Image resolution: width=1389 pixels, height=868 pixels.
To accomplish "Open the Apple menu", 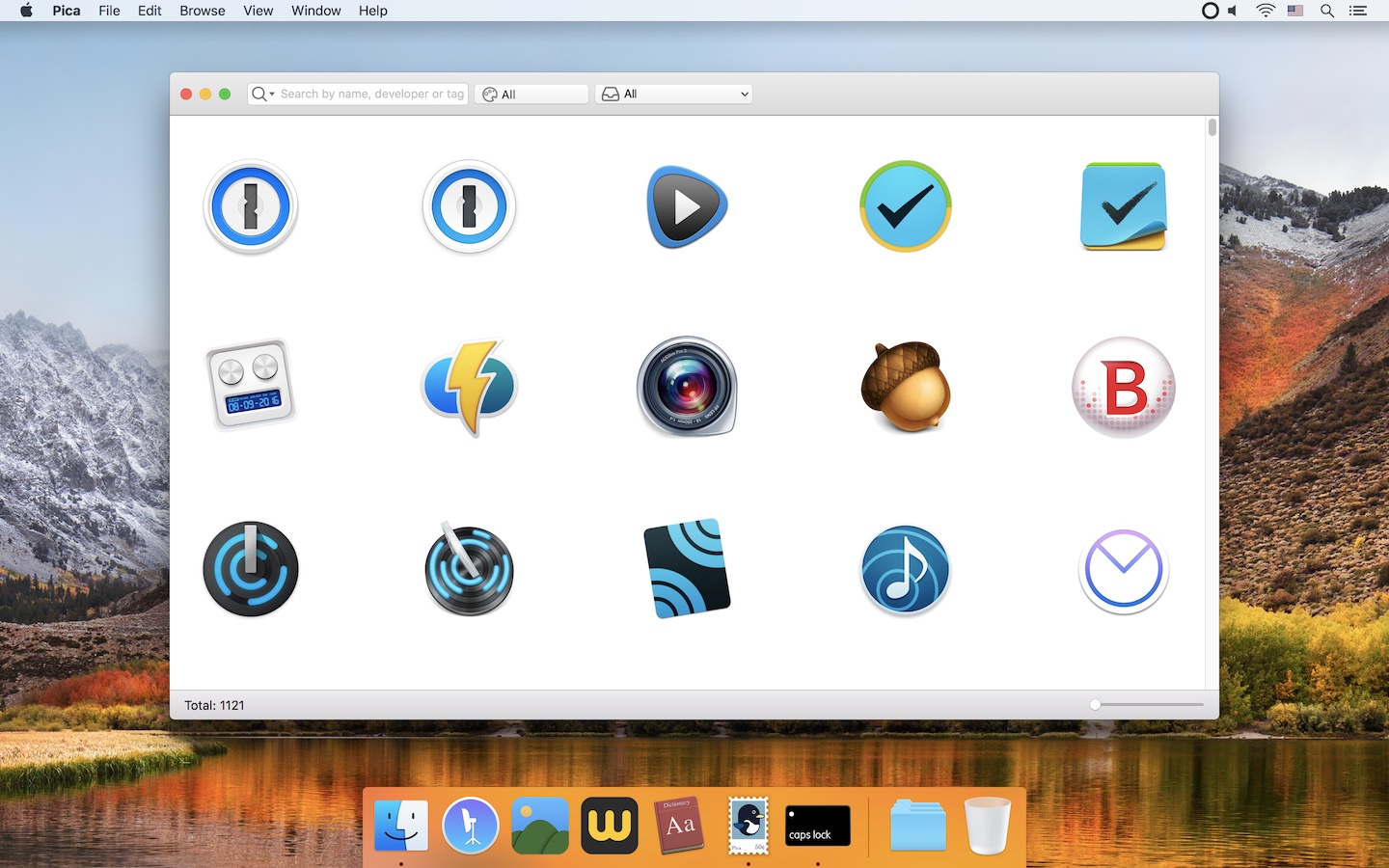I will [27, 11].
